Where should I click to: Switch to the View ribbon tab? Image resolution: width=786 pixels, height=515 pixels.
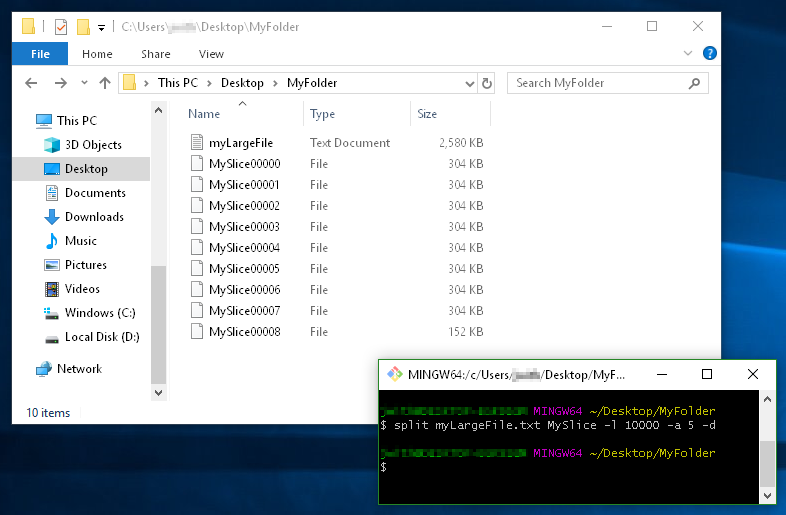(211, 54)
